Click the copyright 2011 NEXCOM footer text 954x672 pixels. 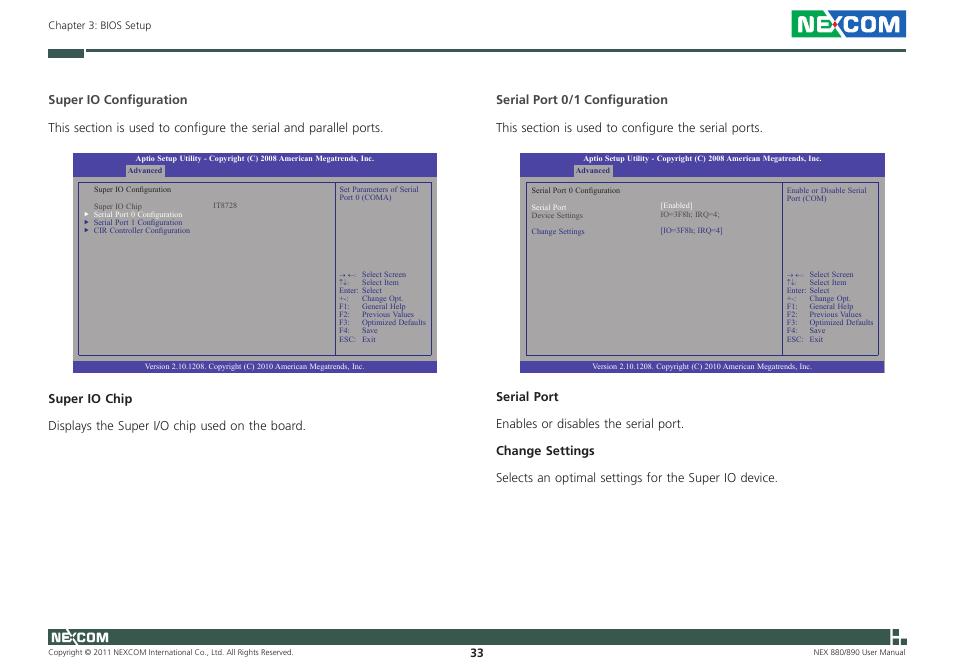click(170, 652)
